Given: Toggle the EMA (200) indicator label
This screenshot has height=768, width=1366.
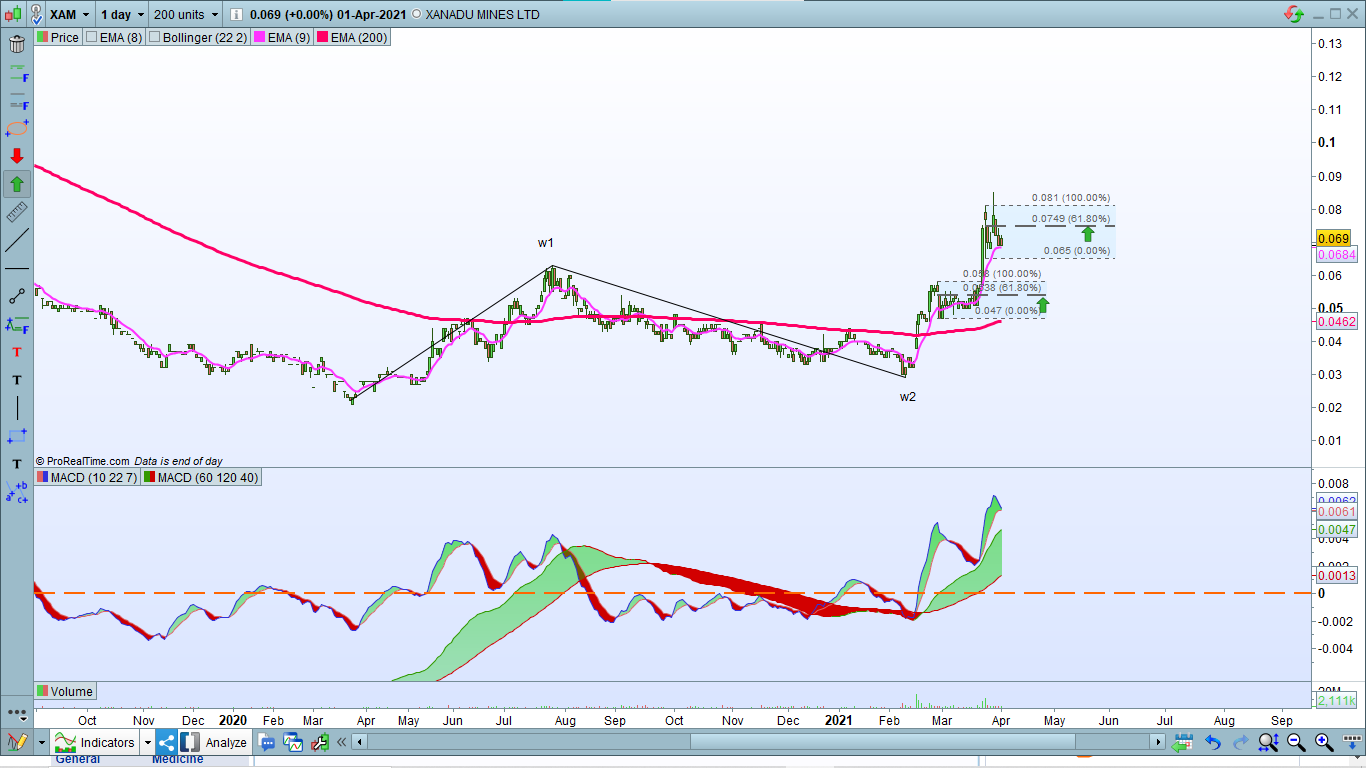Looking at the screenshot, I should [x=352, y=37].
